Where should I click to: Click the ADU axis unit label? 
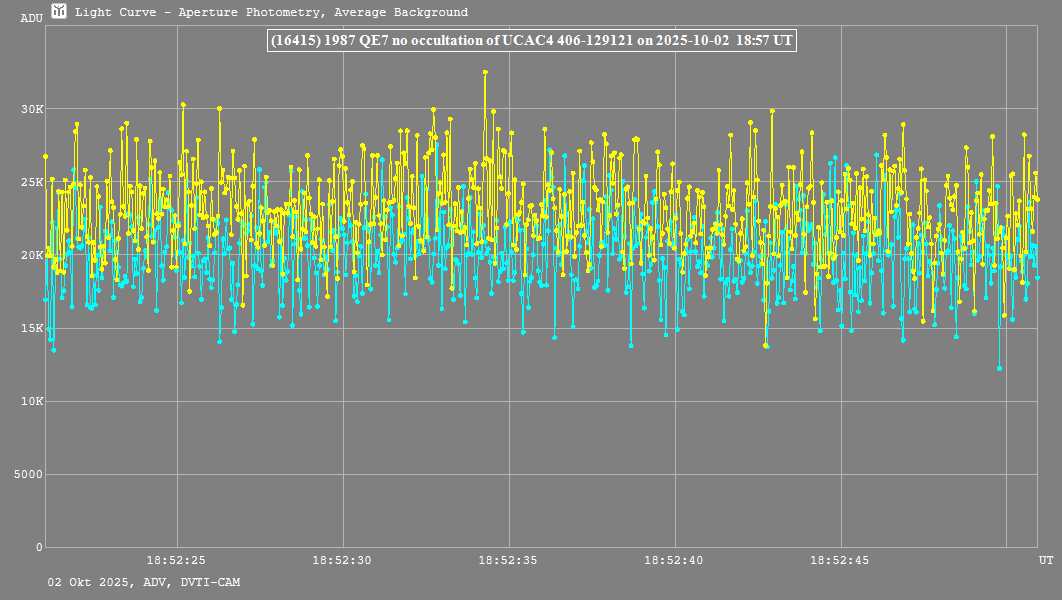pos(31,18)
